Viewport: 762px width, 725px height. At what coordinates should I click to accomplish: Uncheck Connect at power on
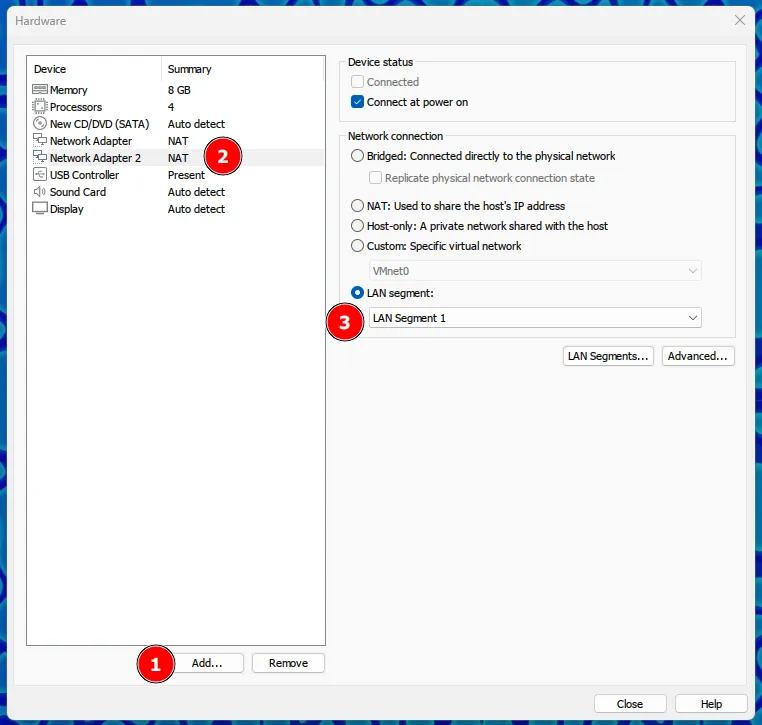358,102
